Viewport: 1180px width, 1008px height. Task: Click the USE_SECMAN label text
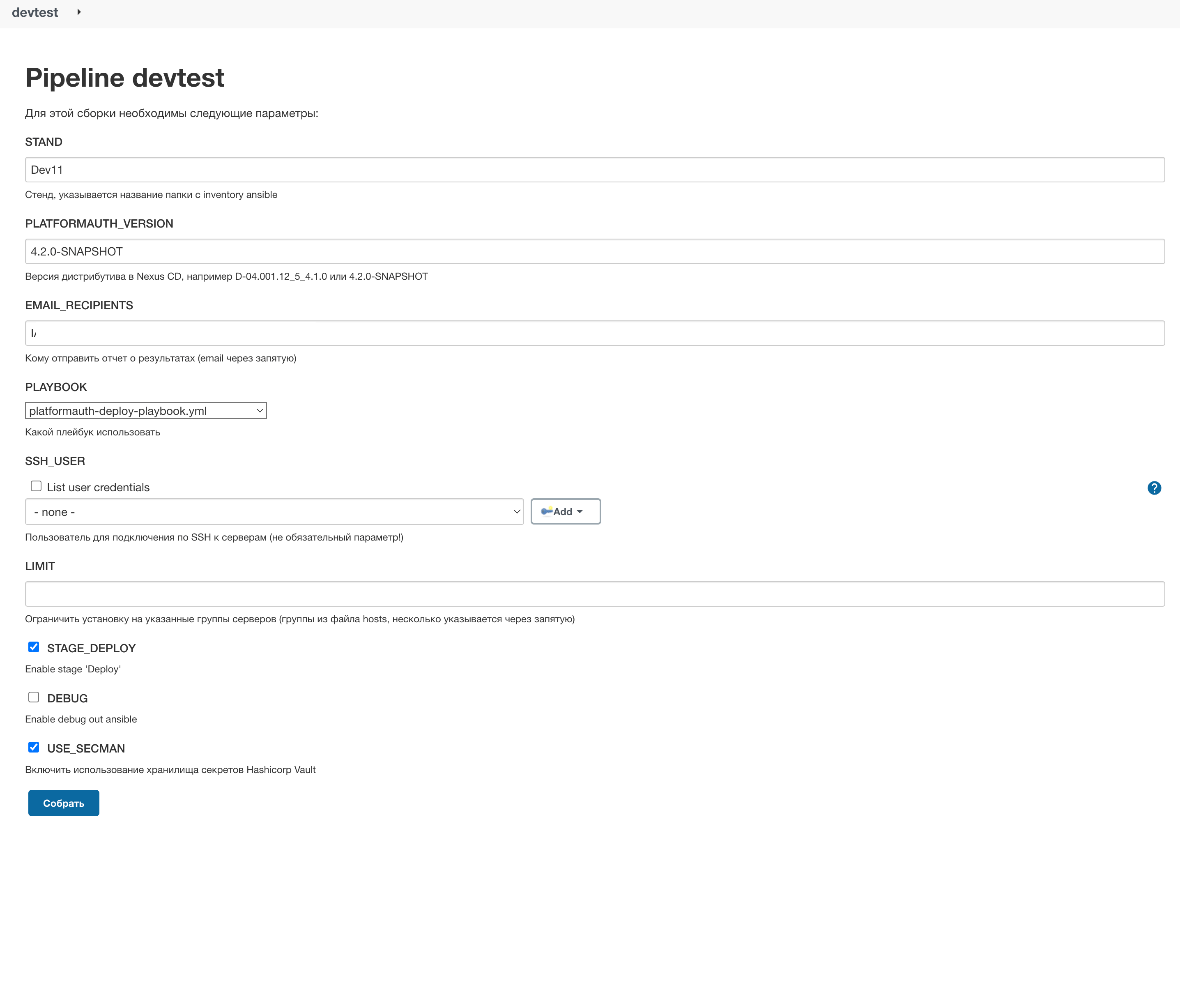(86, 748)
